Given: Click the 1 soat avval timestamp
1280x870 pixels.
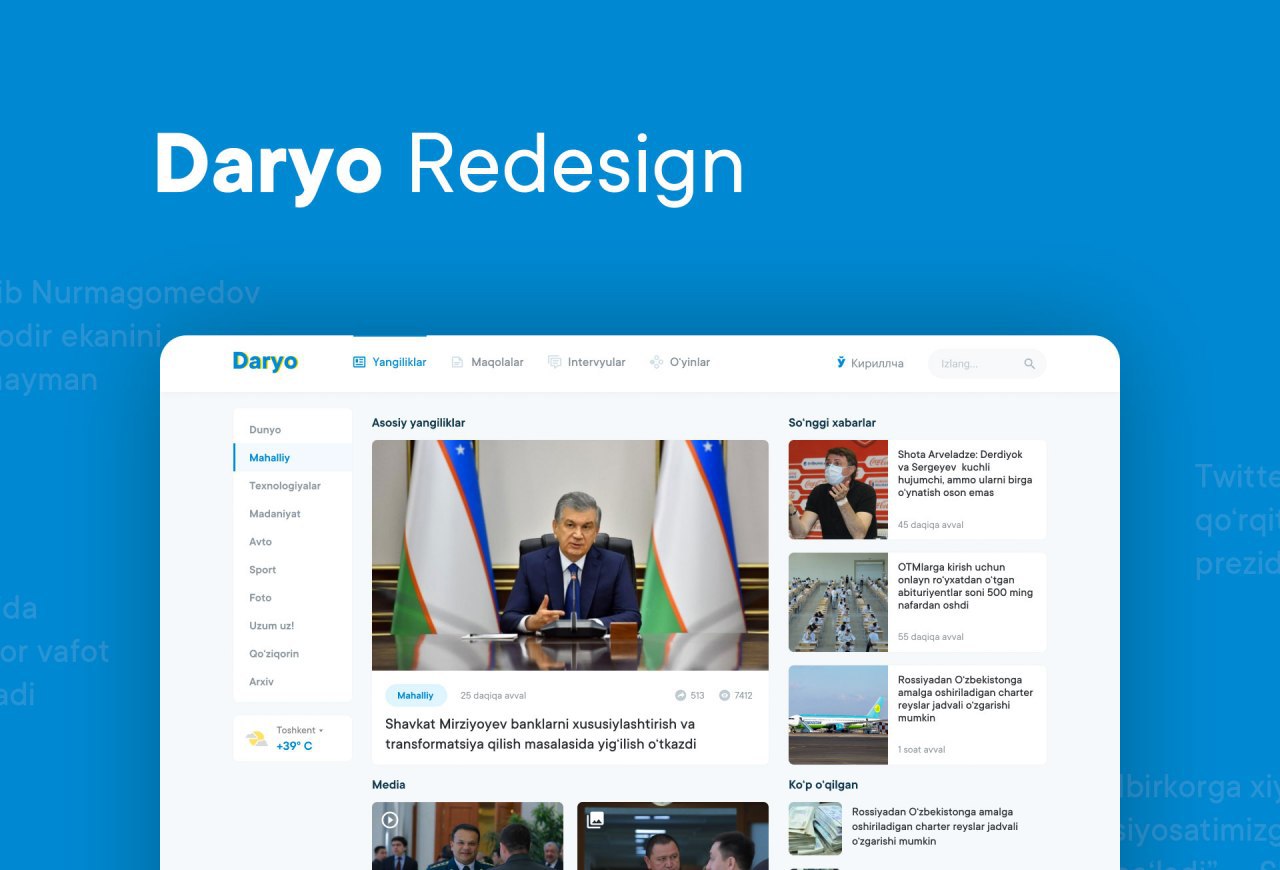Looking at the screenshot, I should [921, 749].
